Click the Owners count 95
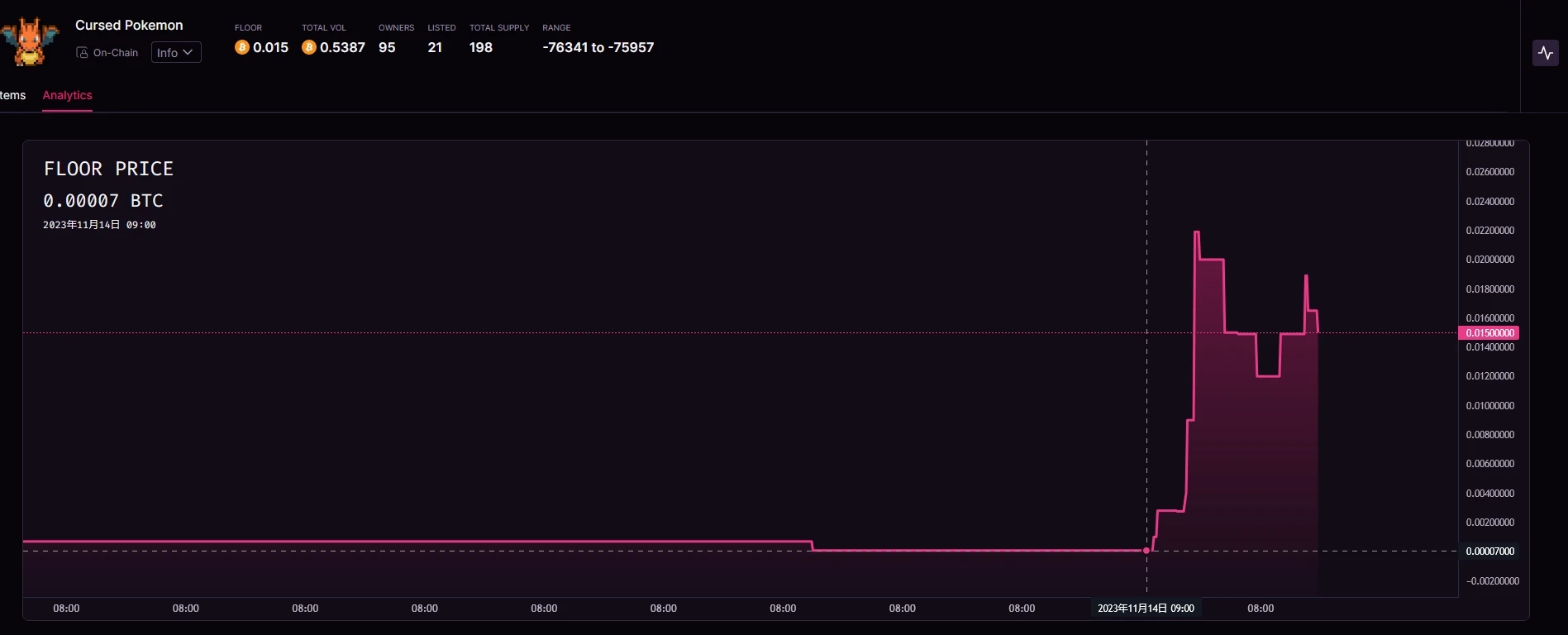 point(387,48)
